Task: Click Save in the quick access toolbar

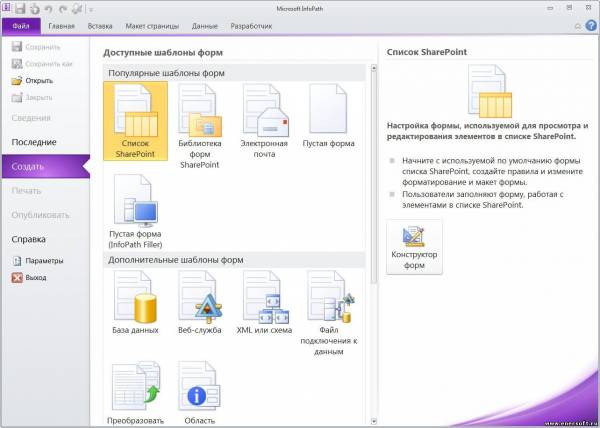Action: point(20,9)
